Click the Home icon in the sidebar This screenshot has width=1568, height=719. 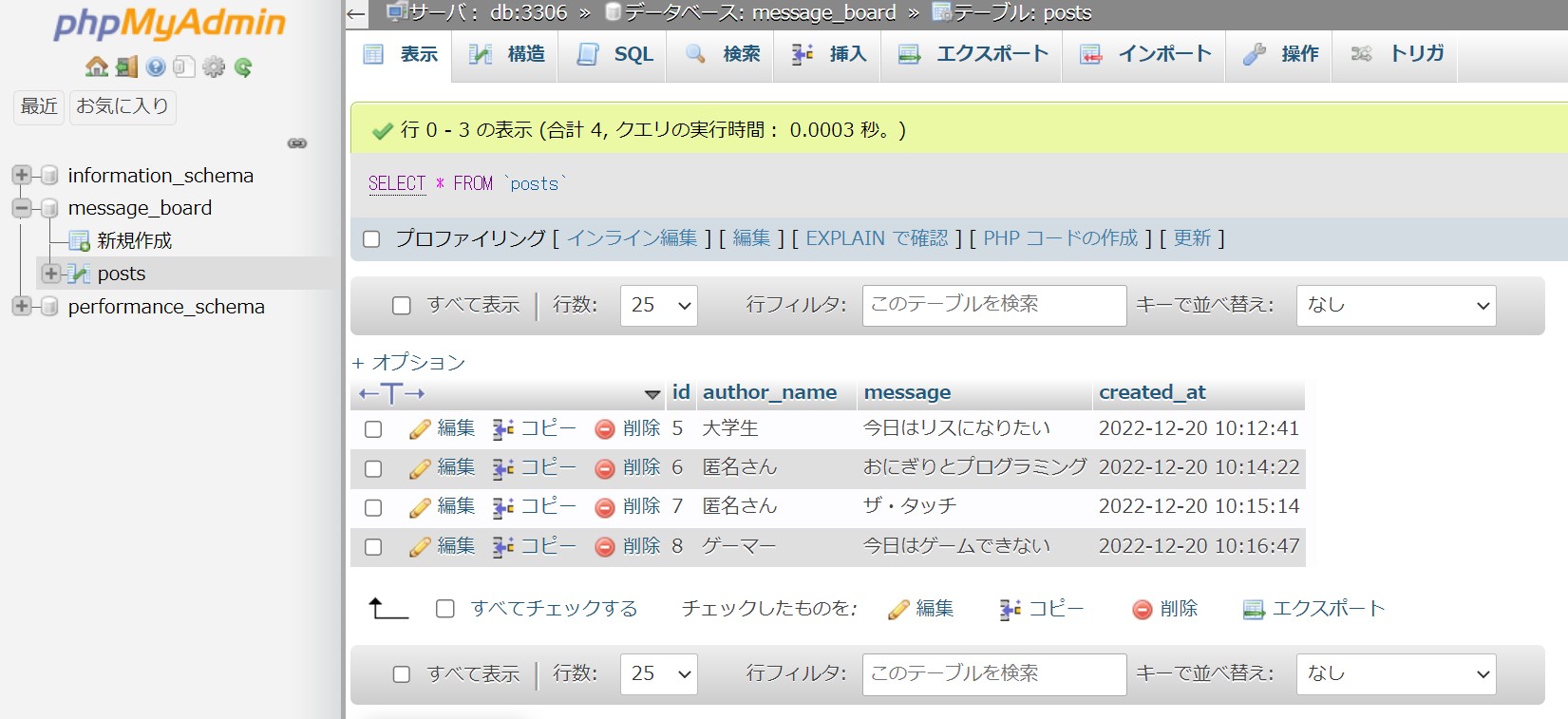point(96,66)
